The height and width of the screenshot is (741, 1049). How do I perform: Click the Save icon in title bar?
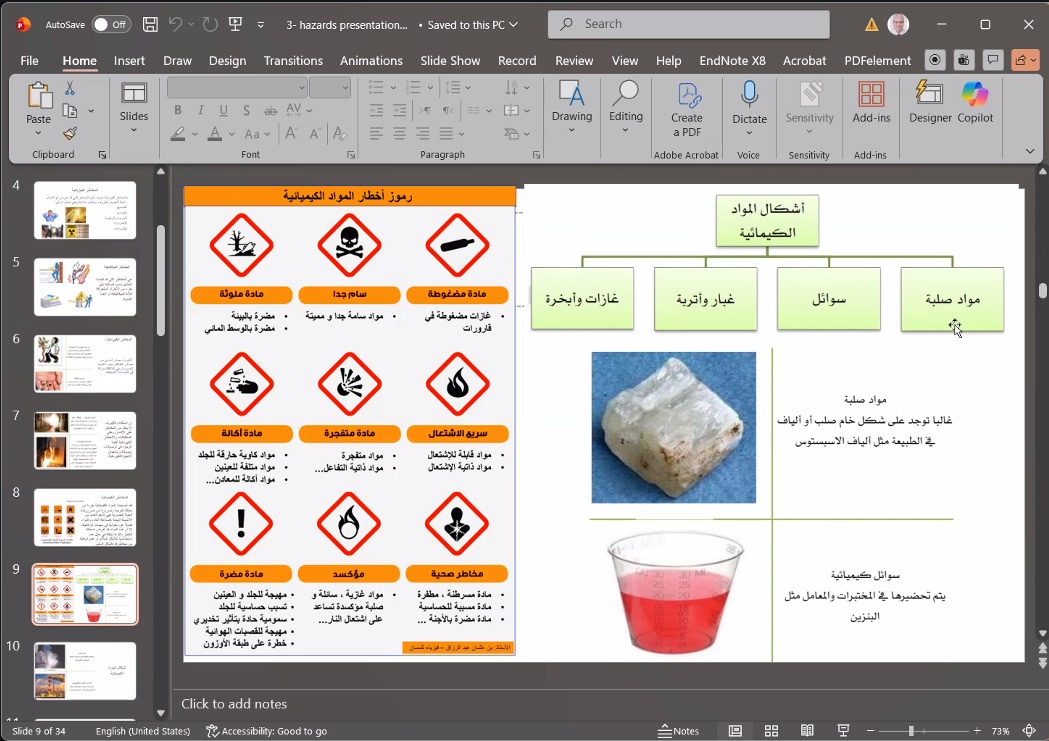click(150, 25)
